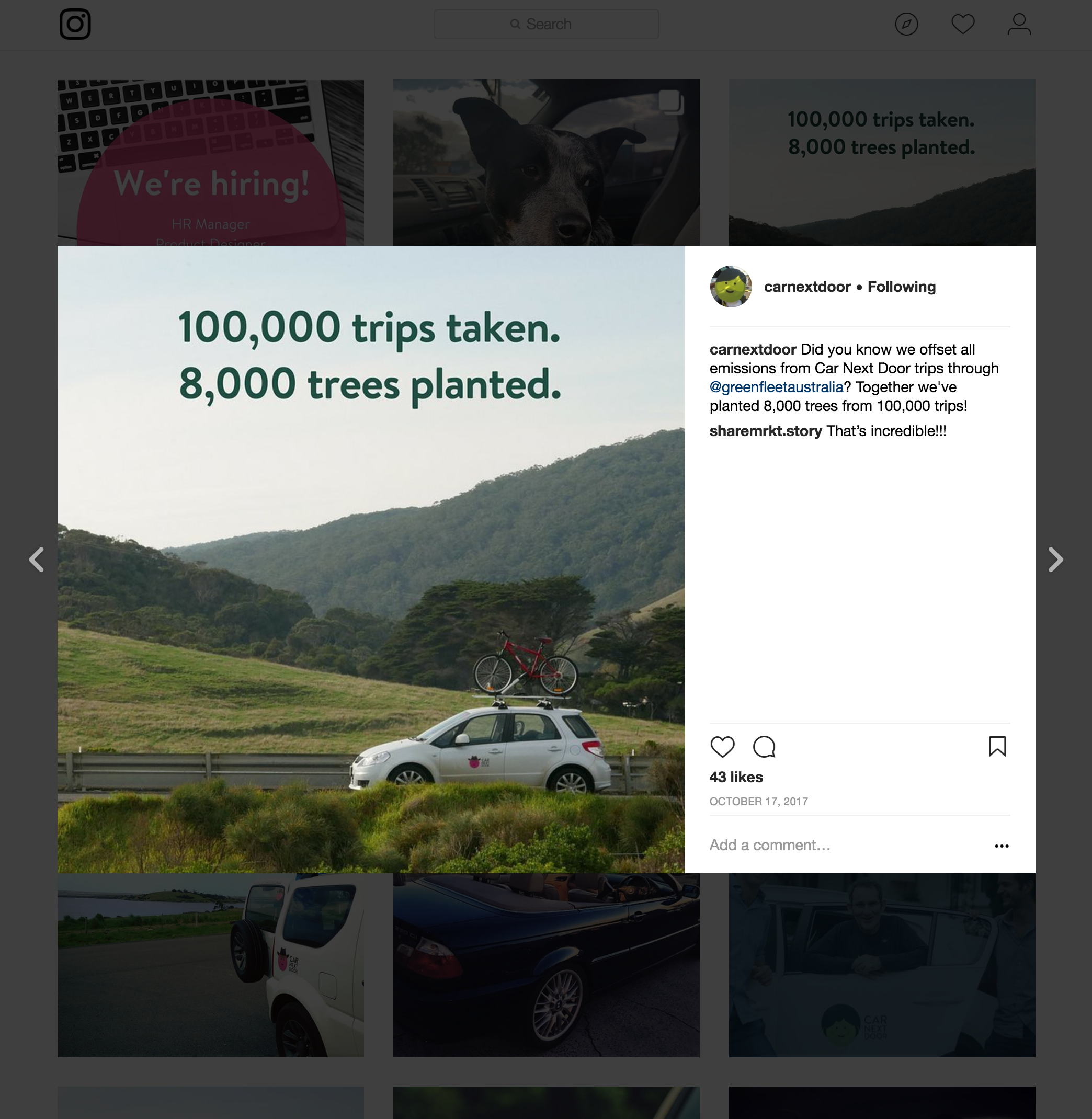
Task: Click the Search input field
Action: [546, 24]
